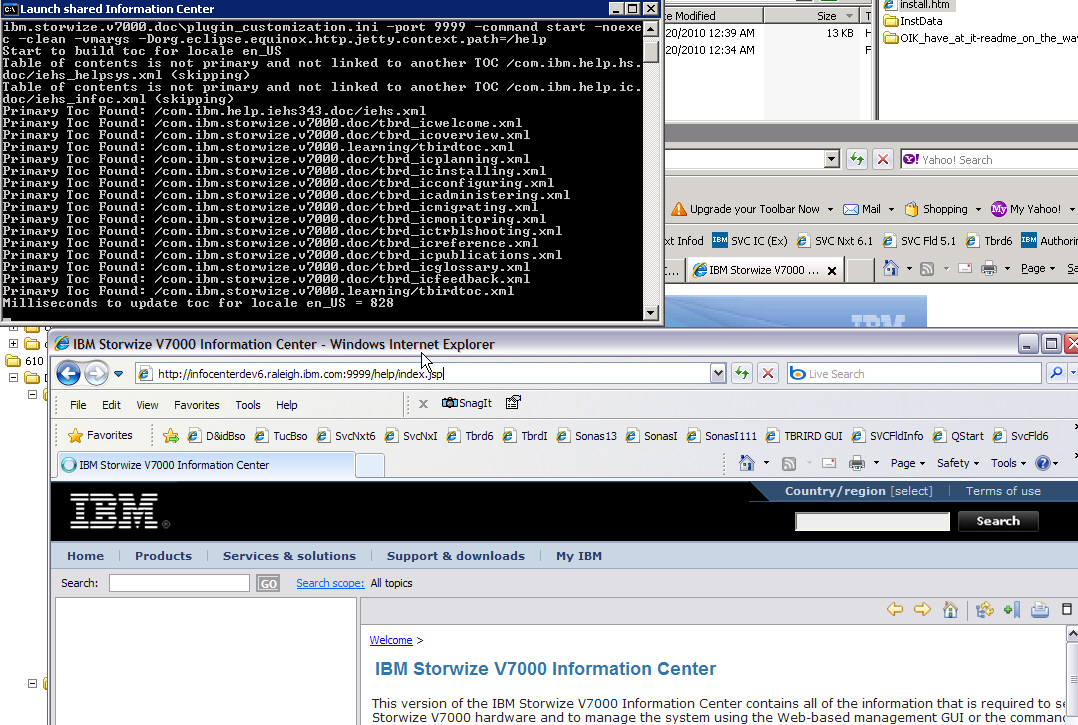The height and width of the screenshot is (725, 1078).
Task: Click the IBM header search field
Action: 872,522
